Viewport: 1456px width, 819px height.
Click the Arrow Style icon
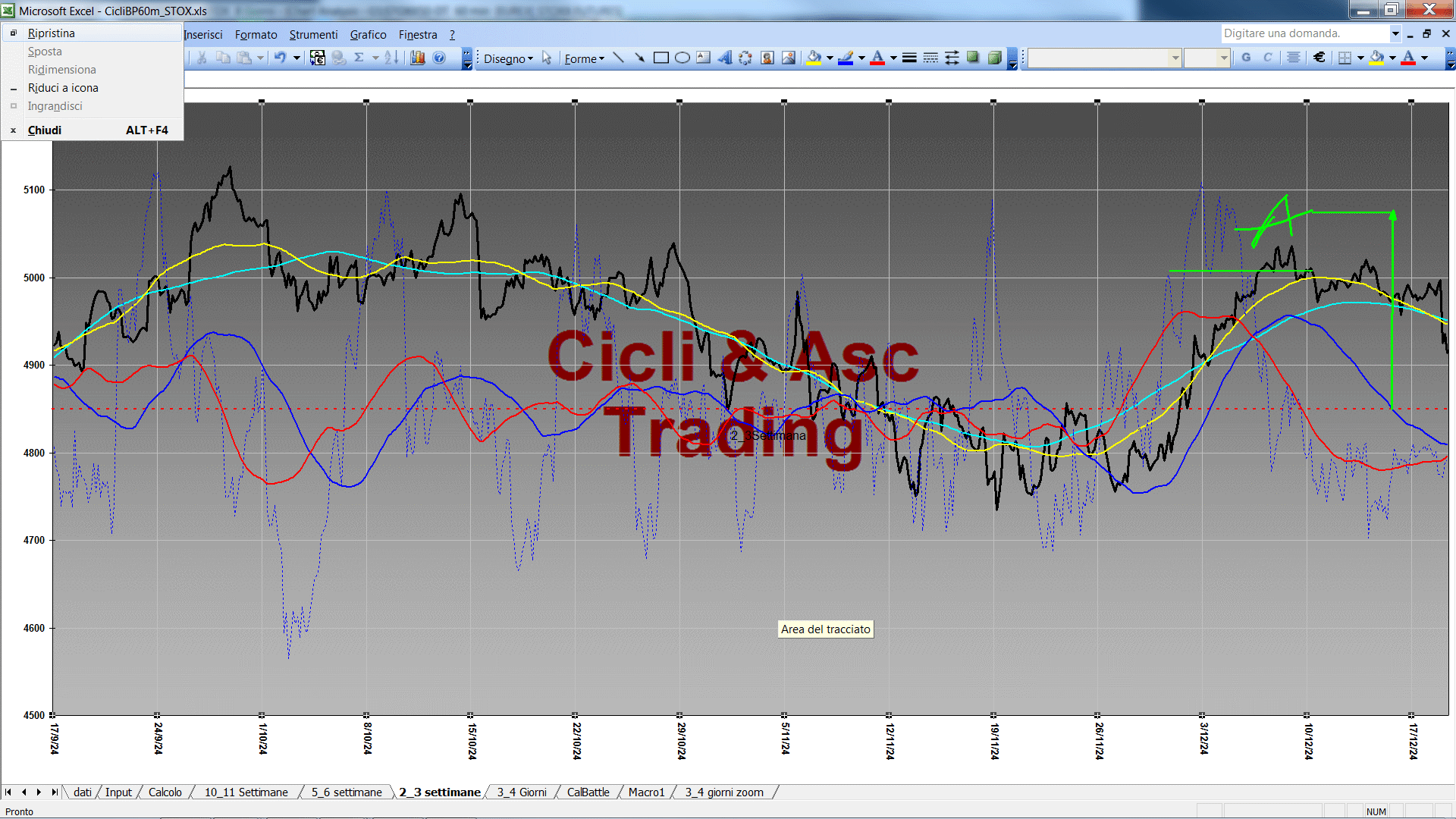pos(952,58)
